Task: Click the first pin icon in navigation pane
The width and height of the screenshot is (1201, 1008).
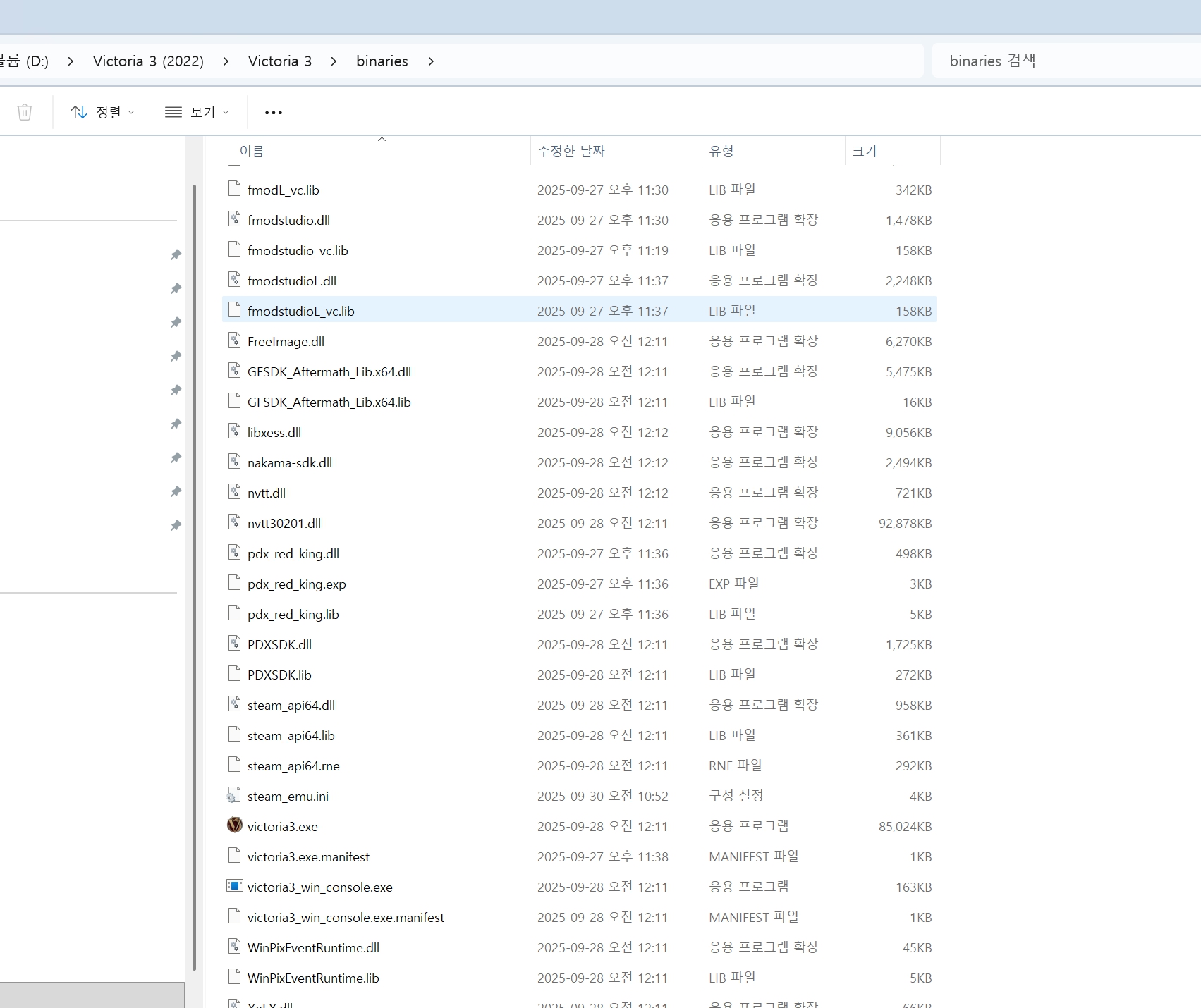Action: point(176,254)
